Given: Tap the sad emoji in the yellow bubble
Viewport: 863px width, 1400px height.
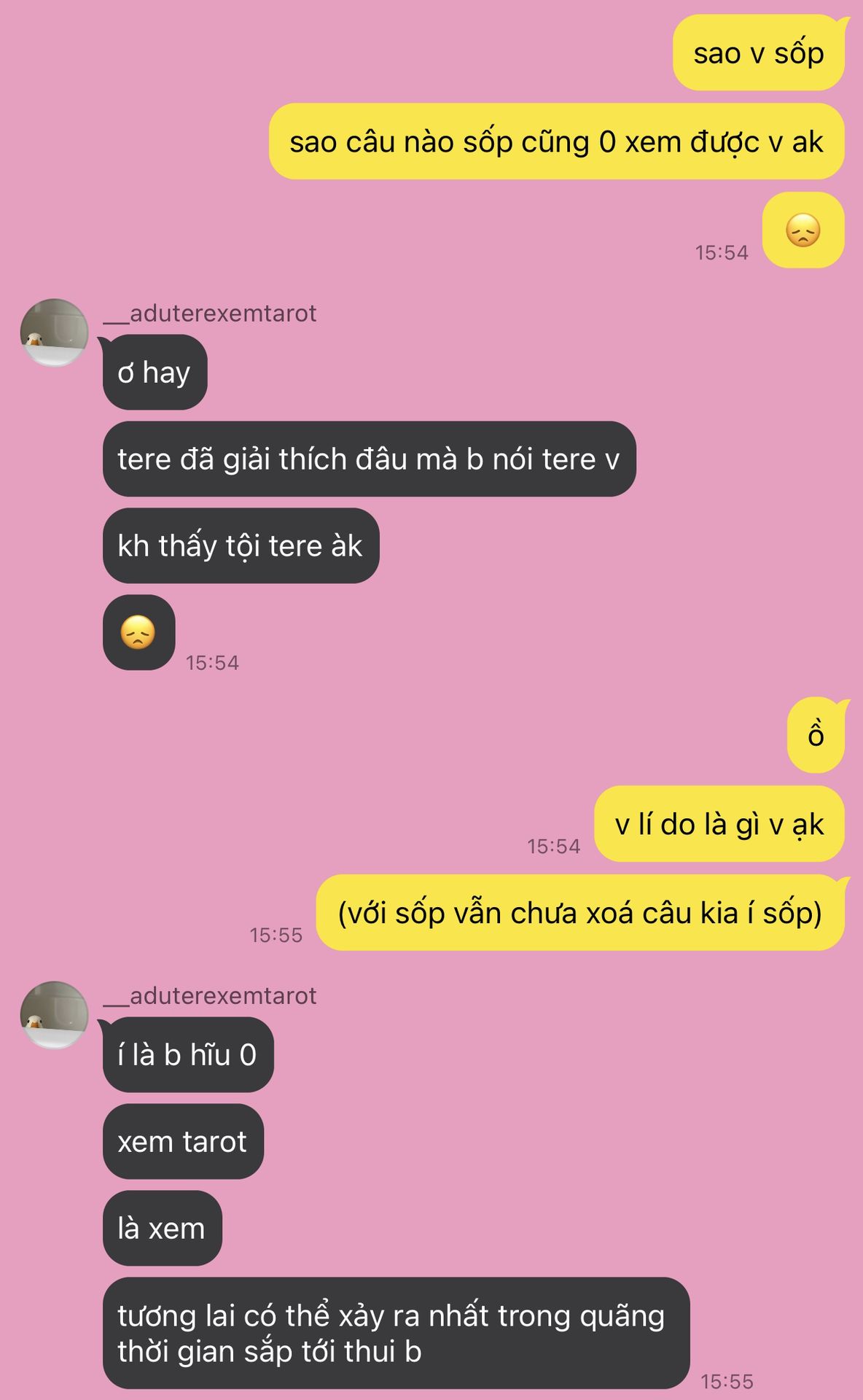Looking at the screenshot, I should (x=803, y=230).
